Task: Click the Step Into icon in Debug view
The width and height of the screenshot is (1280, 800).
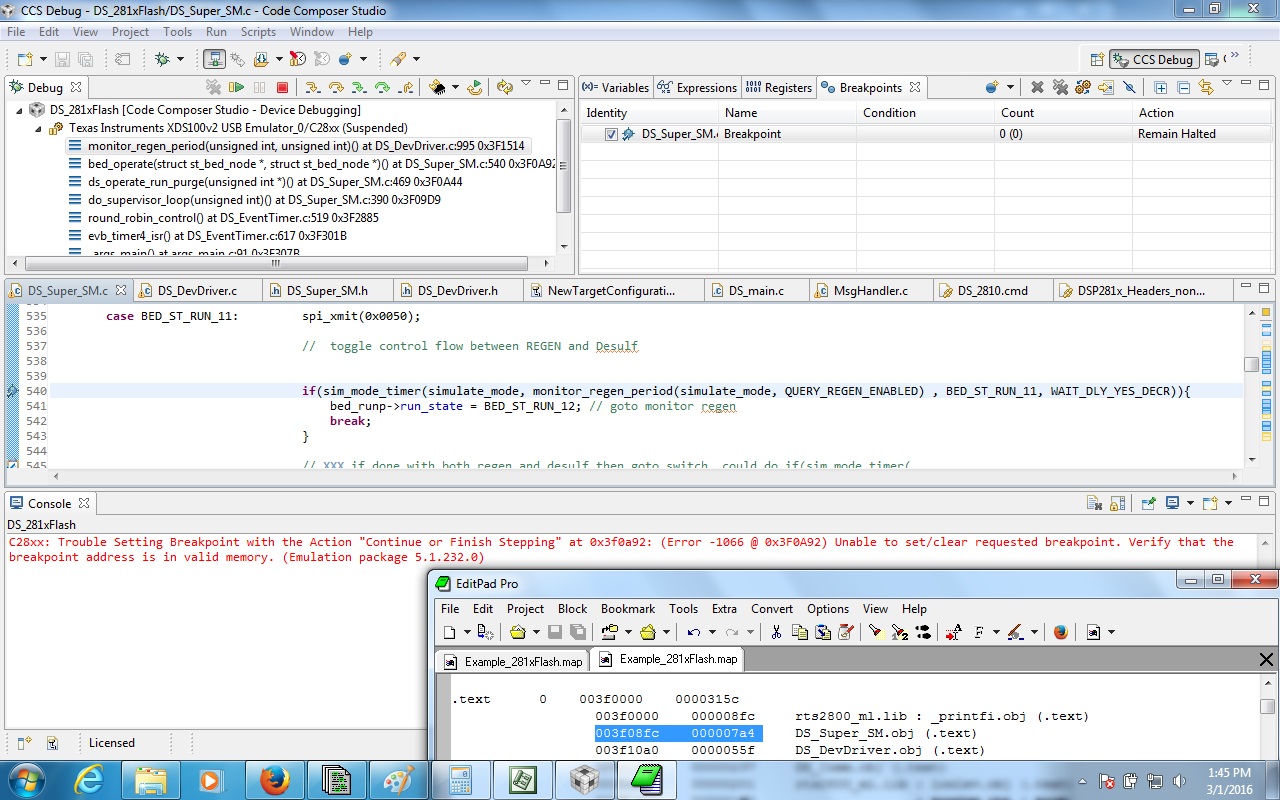Action: coord(313,88)
